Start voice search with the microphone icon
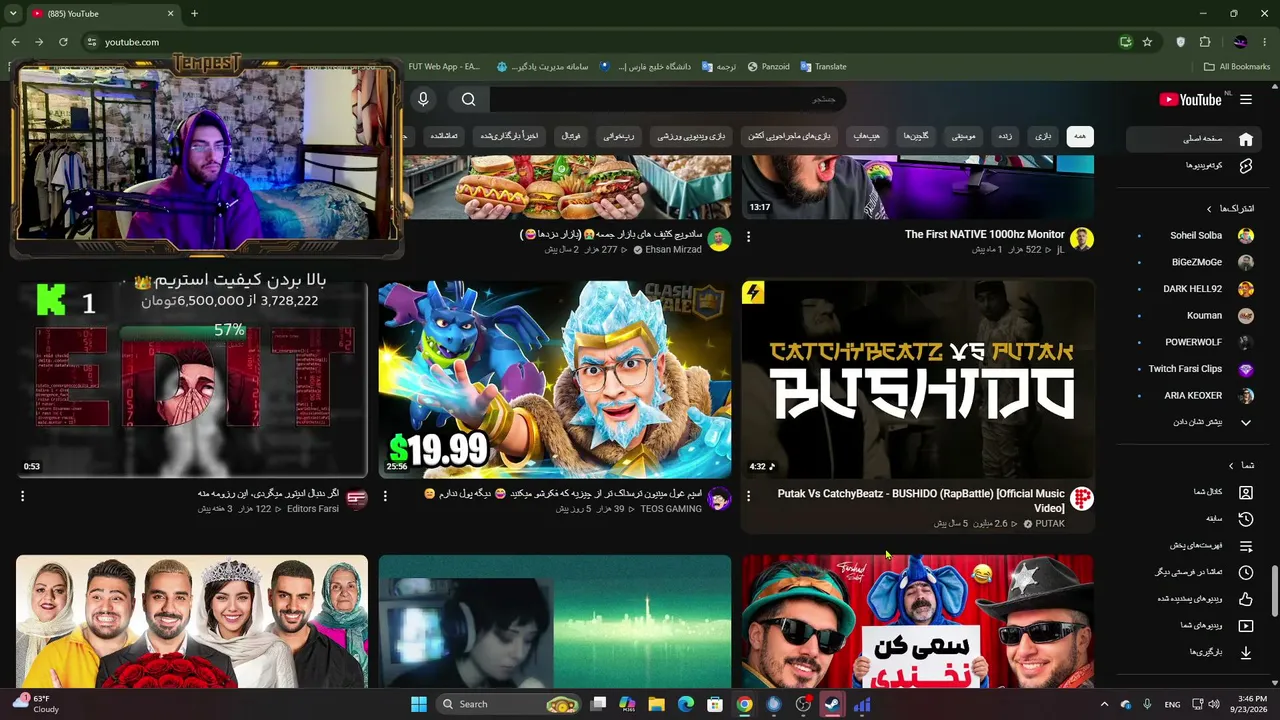This screenshot has width=1280, height=720. coord(423,99)
